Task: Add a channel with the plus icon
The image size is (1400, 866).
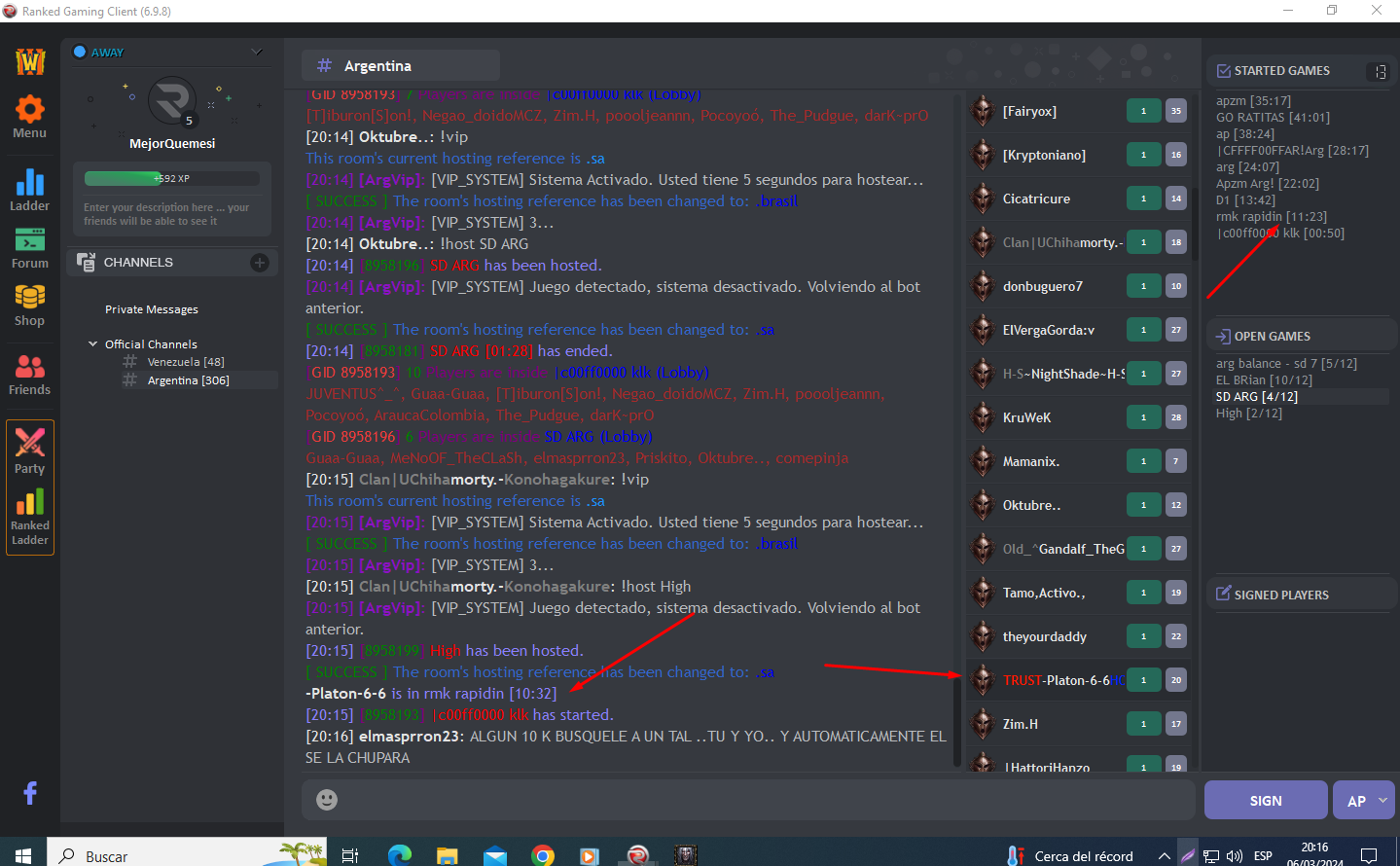Action: click(x=259, y=263)
